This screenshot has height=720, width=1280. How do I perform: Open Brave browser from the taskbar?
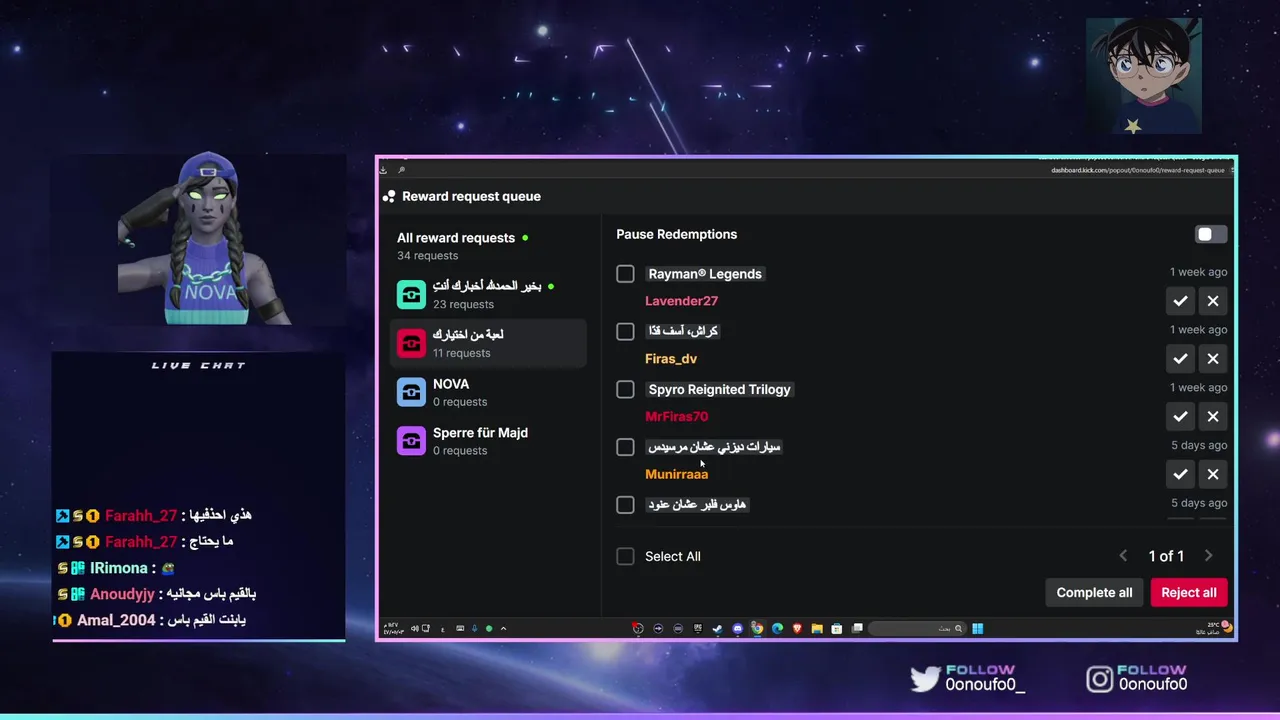[x=797, y=629]
